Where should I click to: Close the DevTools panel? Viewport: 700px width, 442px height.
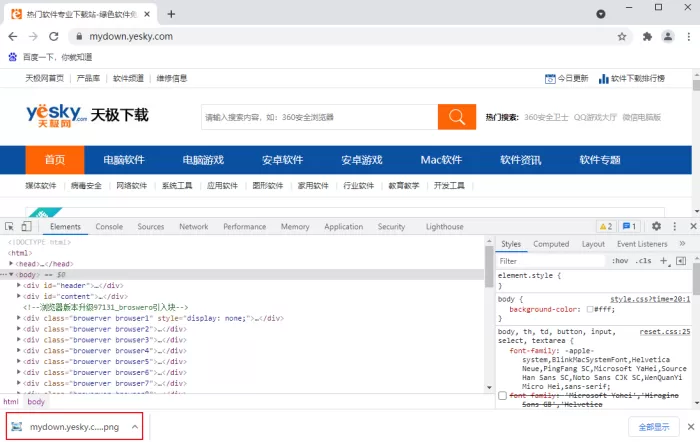tap(693, 226)
